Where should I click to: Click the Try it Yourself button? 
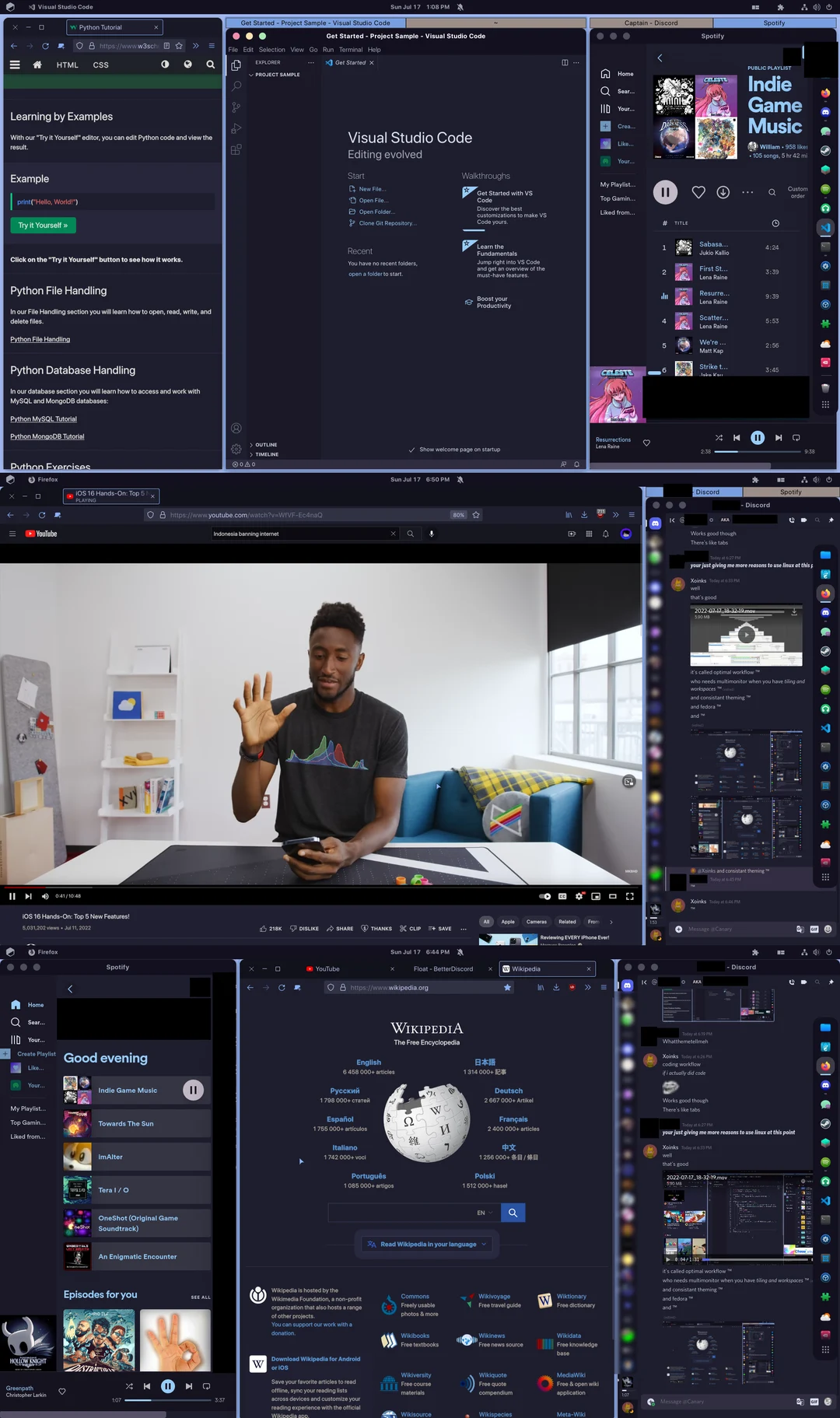pos(43,226)
